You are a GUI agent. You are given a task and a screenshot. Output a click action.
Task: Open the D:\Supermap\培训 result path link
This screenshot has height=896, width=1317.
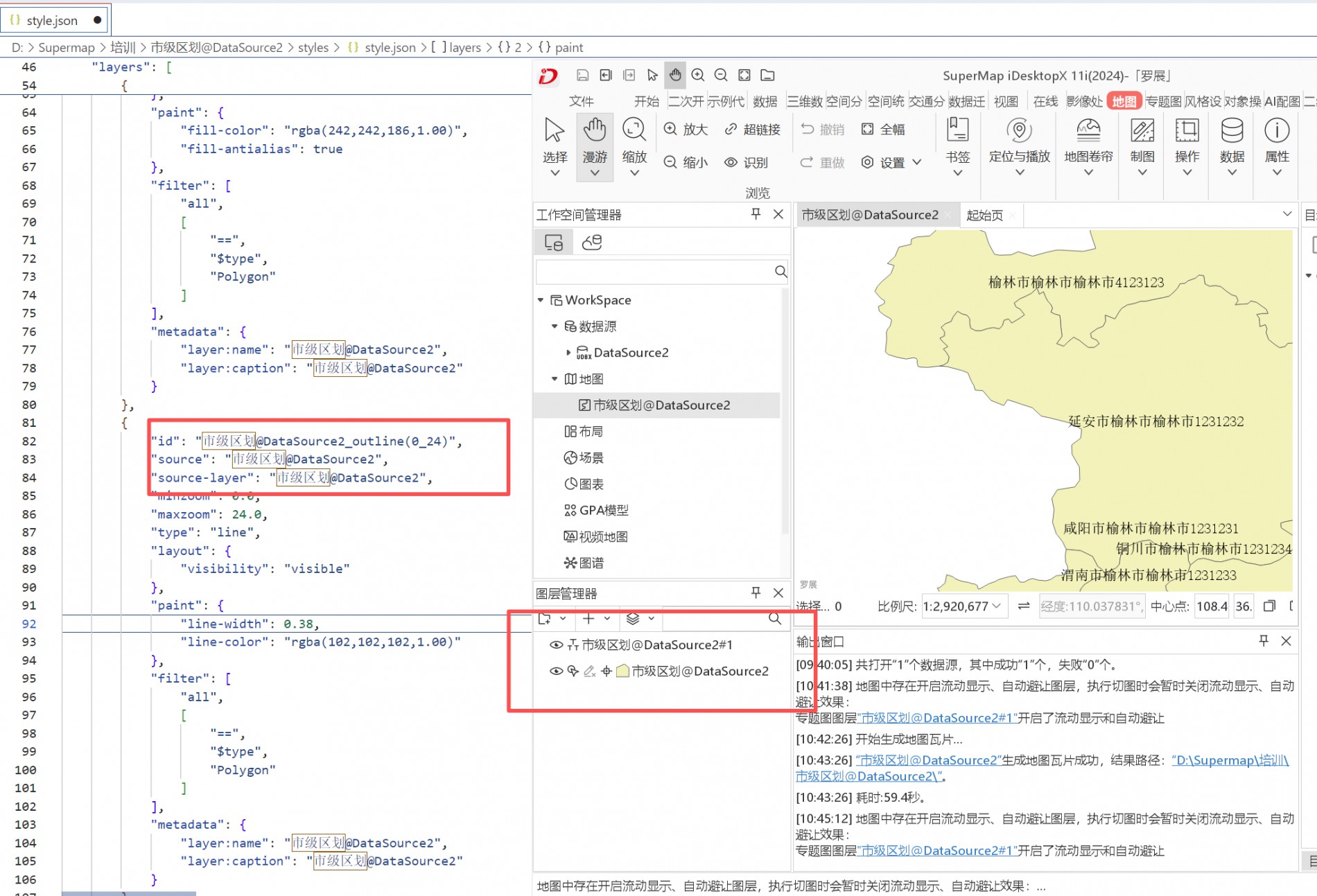click(x=1229, y=760)
